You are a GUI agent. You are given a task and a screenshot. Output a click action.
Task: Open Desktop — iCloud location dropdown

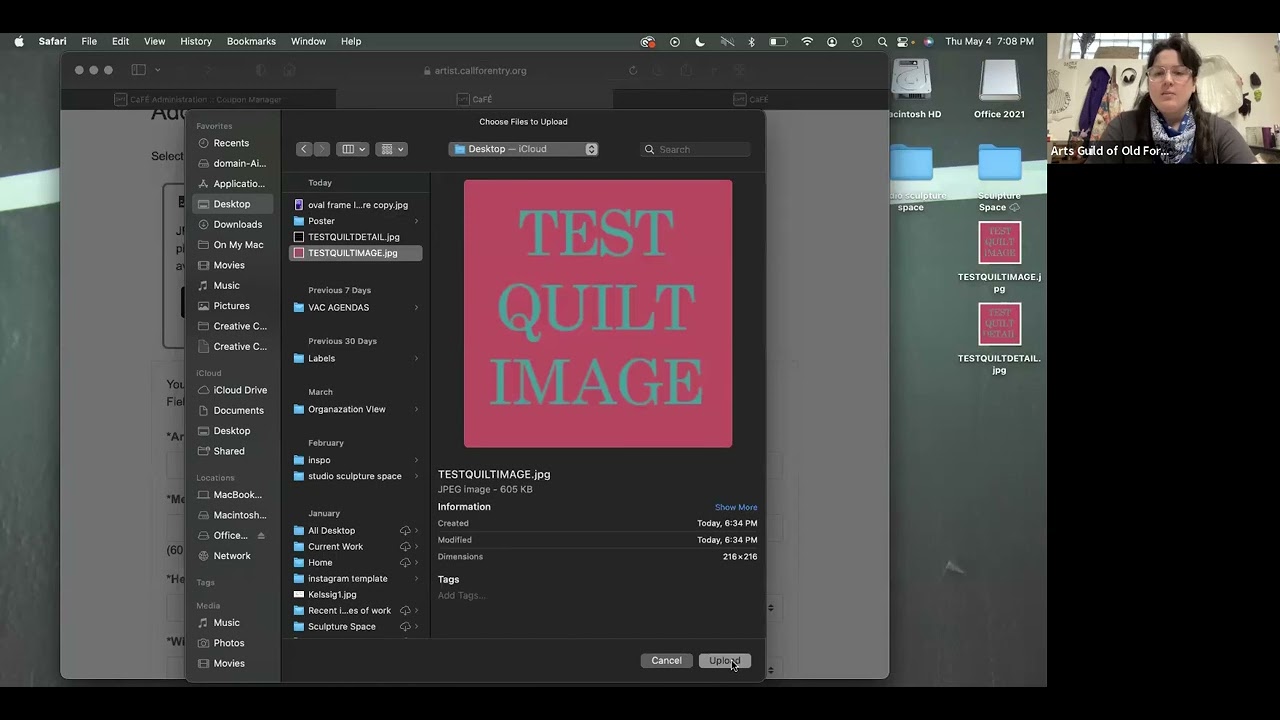[523, 149]
